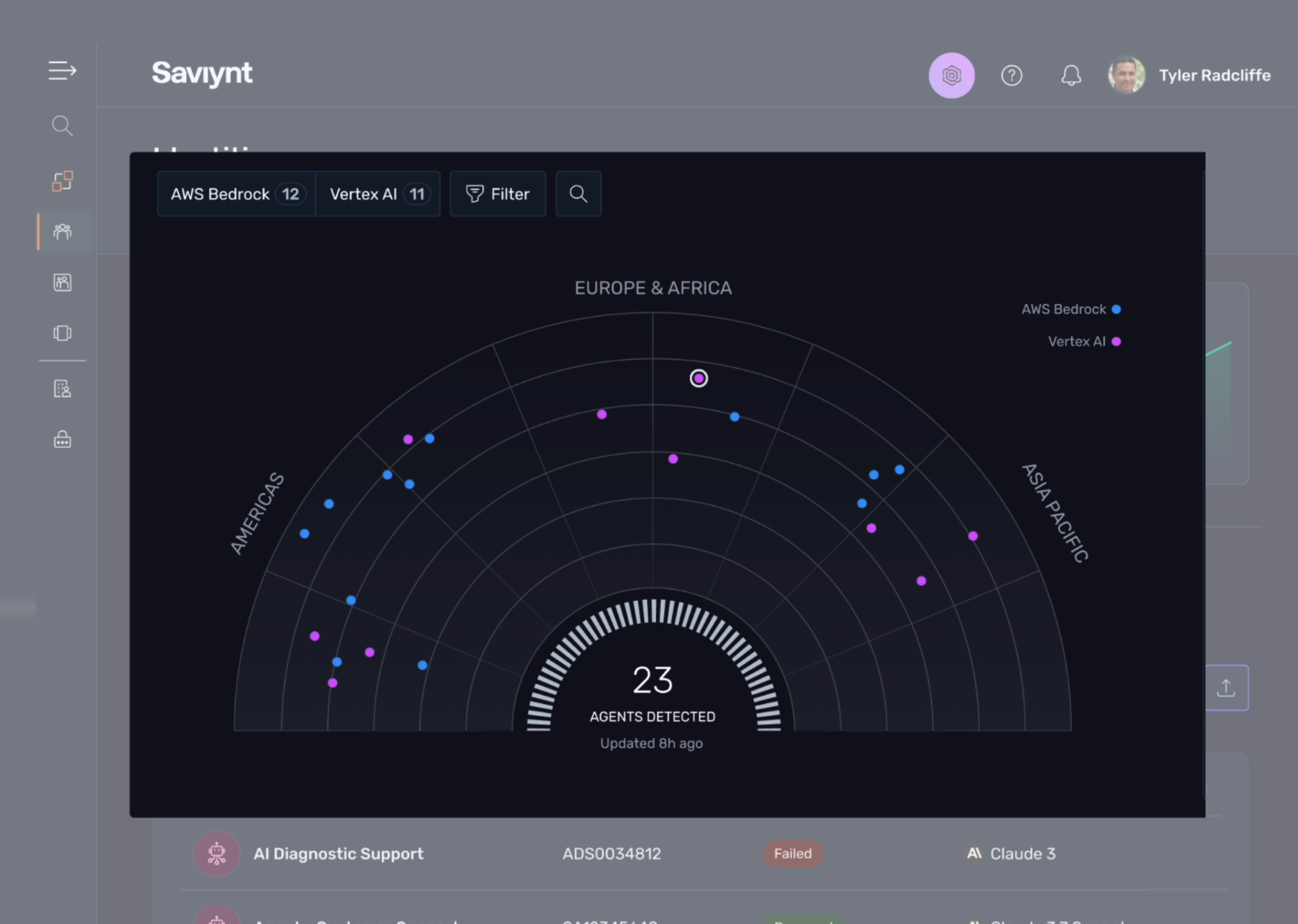1298x924 pixels.
Task: Click the highlighted ringed Vertex AI dot
Action: pos(698,378)
